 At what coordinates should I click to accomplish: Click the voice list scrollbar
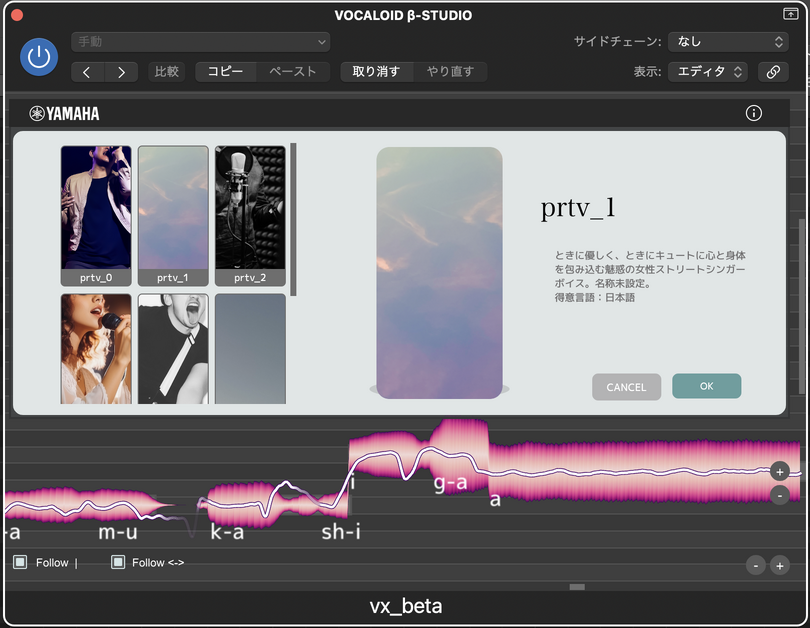(x=293, y=219)
